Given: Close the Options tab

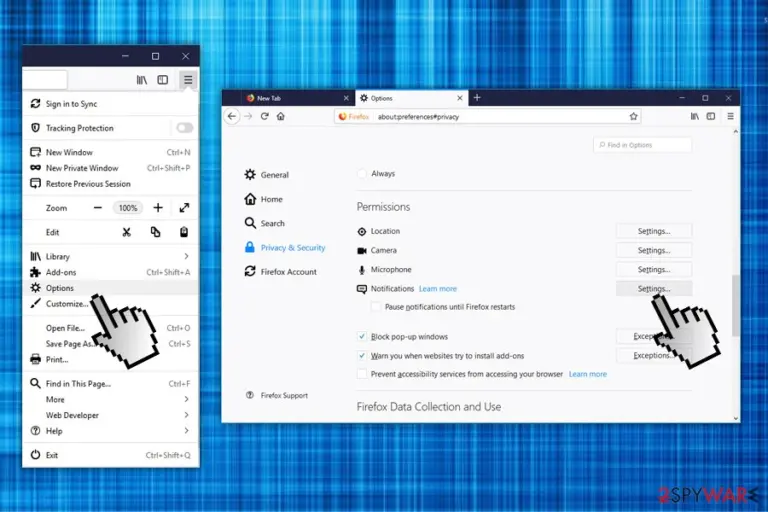Looking at the screenshot, I should coord(459,98).
